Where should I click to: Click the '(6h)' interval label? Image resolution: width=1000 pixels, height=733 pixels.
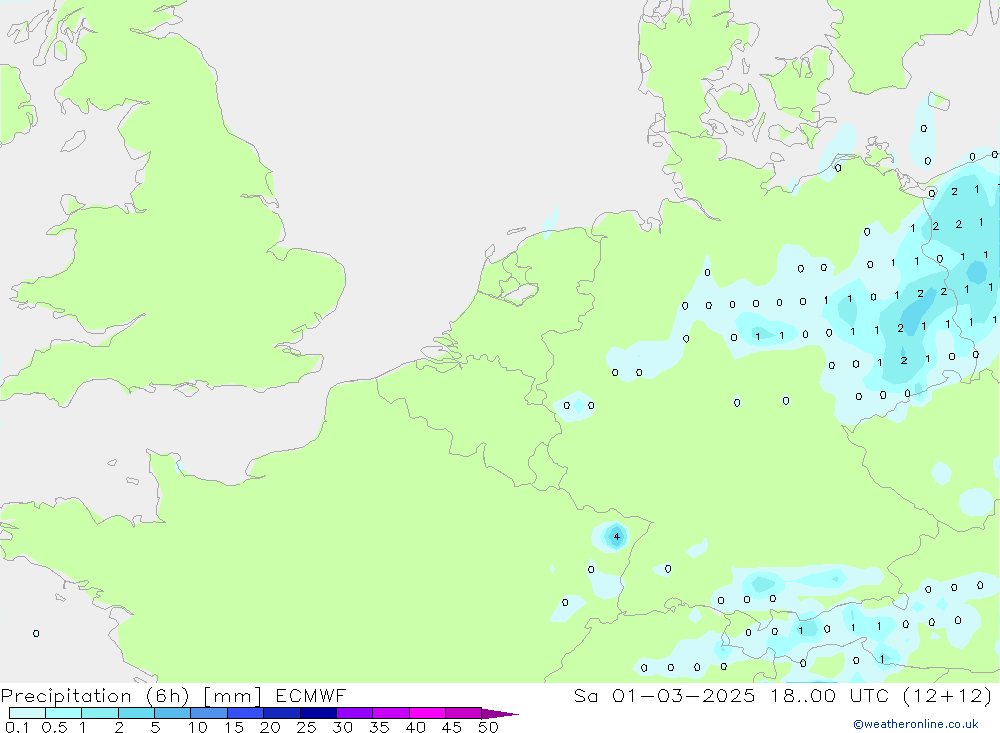[x=168, y=696]
